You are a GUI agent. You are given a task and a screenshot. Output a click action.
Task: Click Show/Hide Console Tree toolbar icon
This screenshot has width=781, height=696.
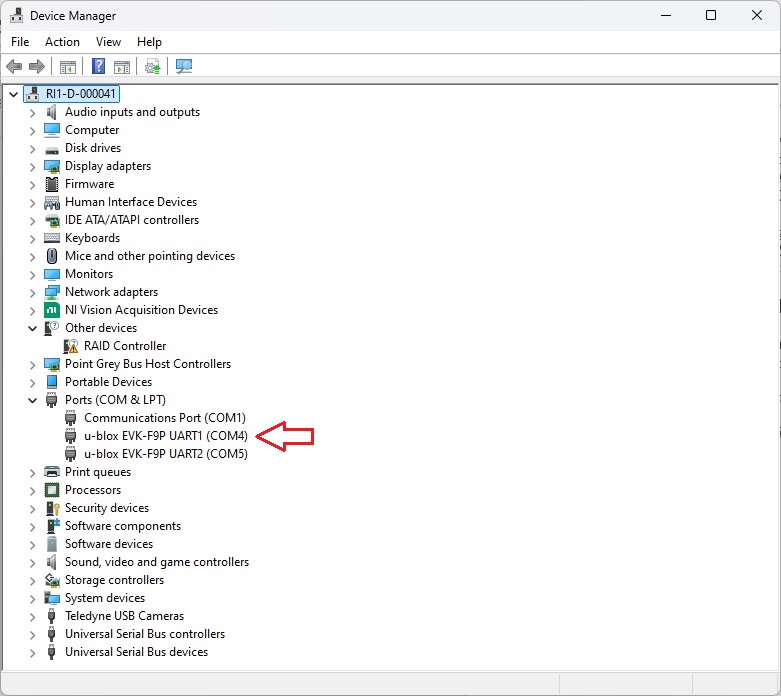[68, 66]
